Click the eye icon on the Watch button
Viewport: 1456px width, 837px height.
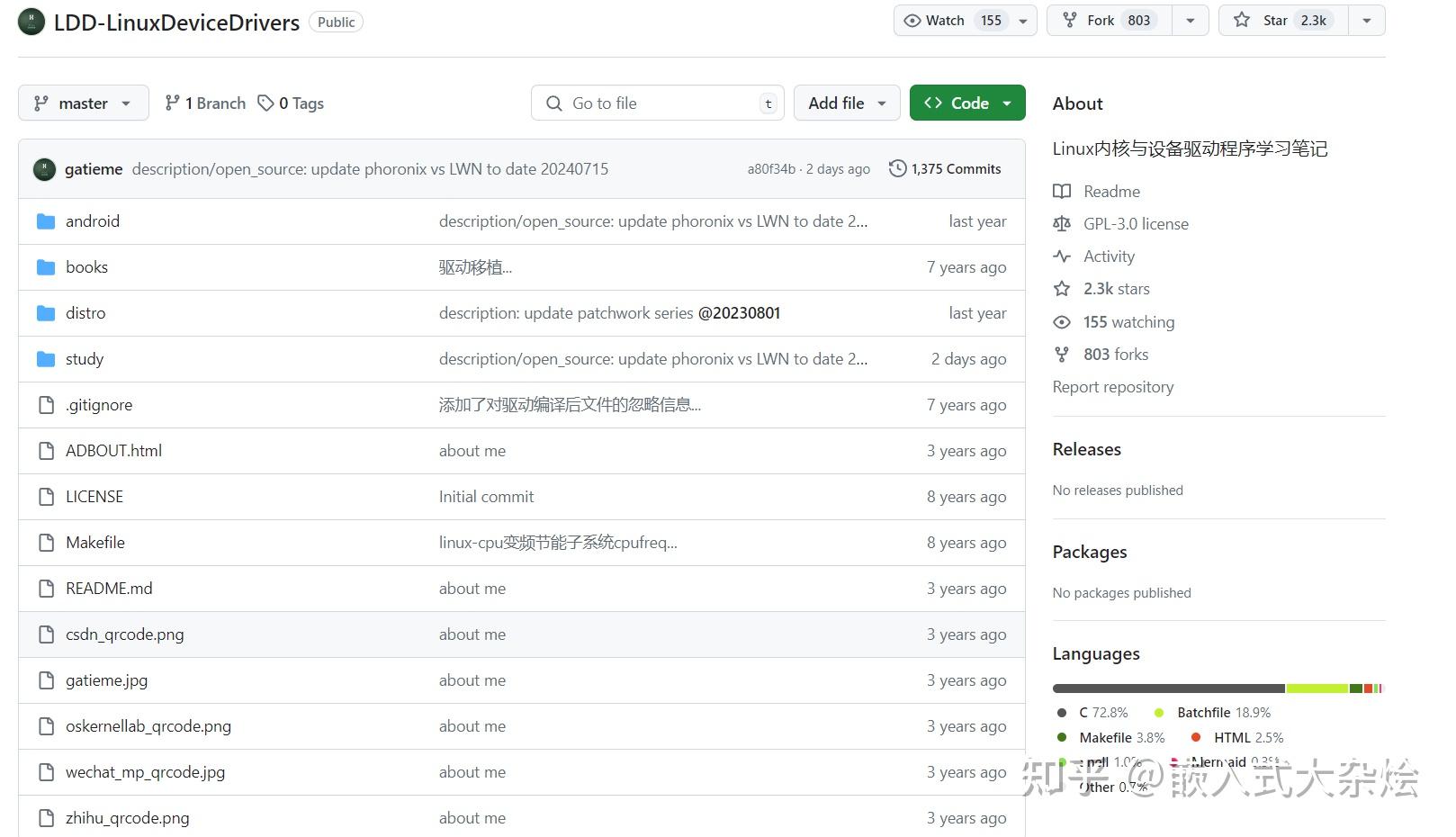coord(912,20)
